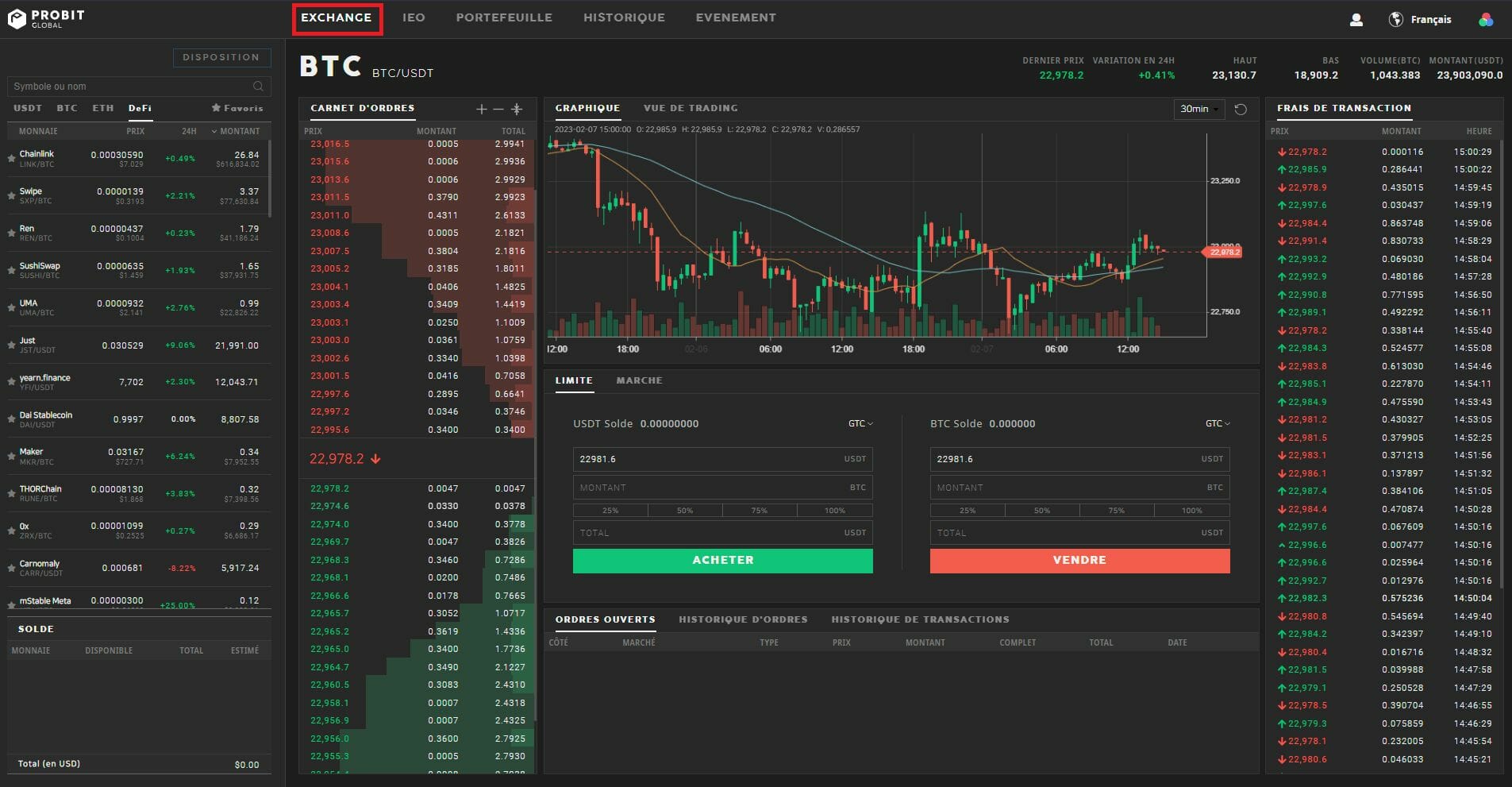Select the GRAPHIQUE chart tab

point(587,108)
